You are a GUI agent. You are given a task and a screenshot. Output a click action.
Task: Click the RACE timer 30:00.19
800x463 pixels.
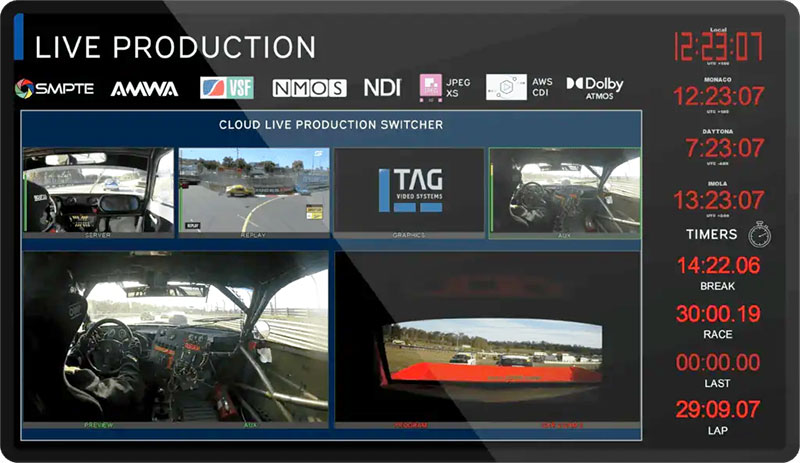(718, 314)
